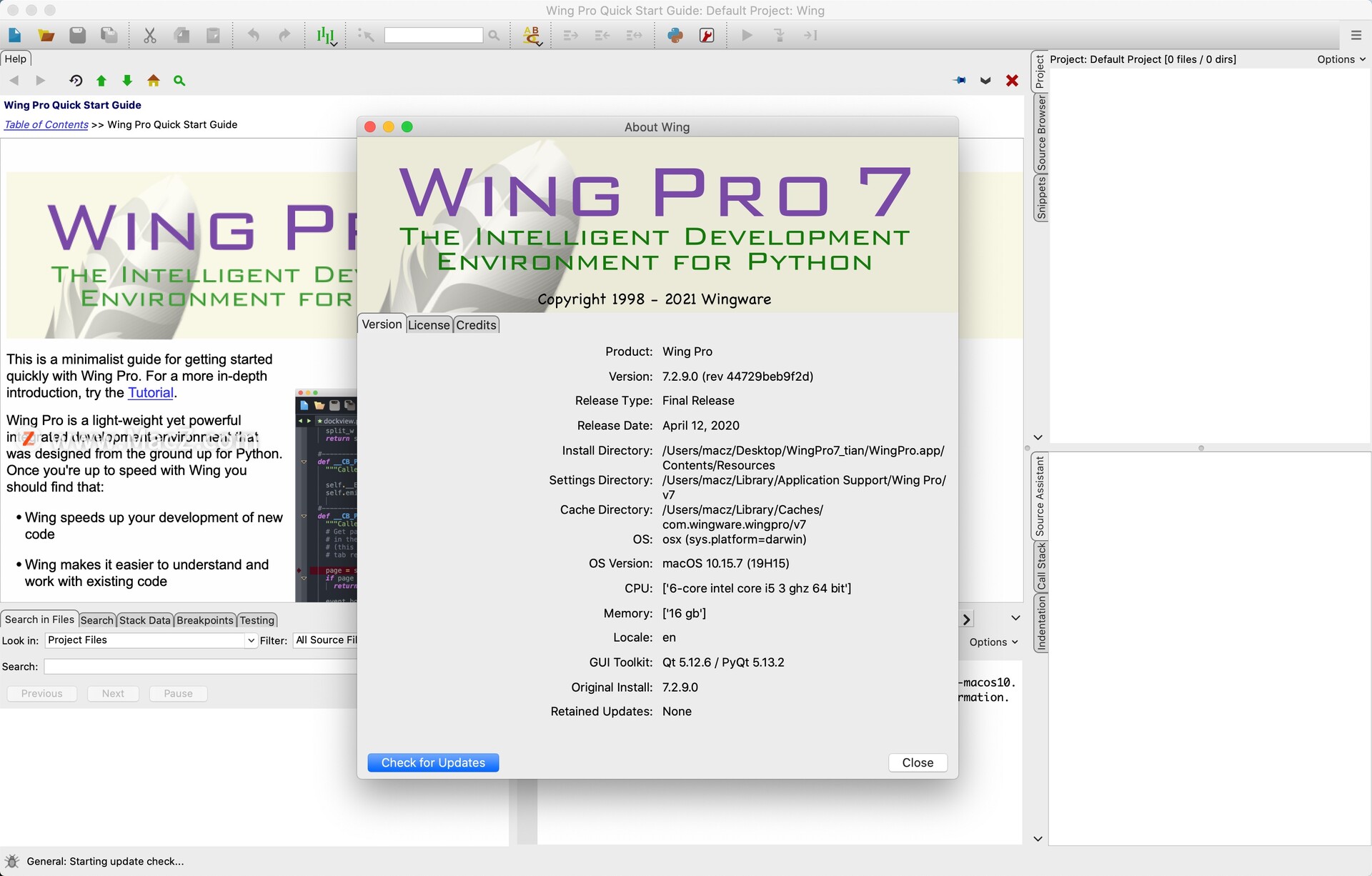Focus the toolbar search text field
Screen dimensions: 1372x876
(433, 35)
